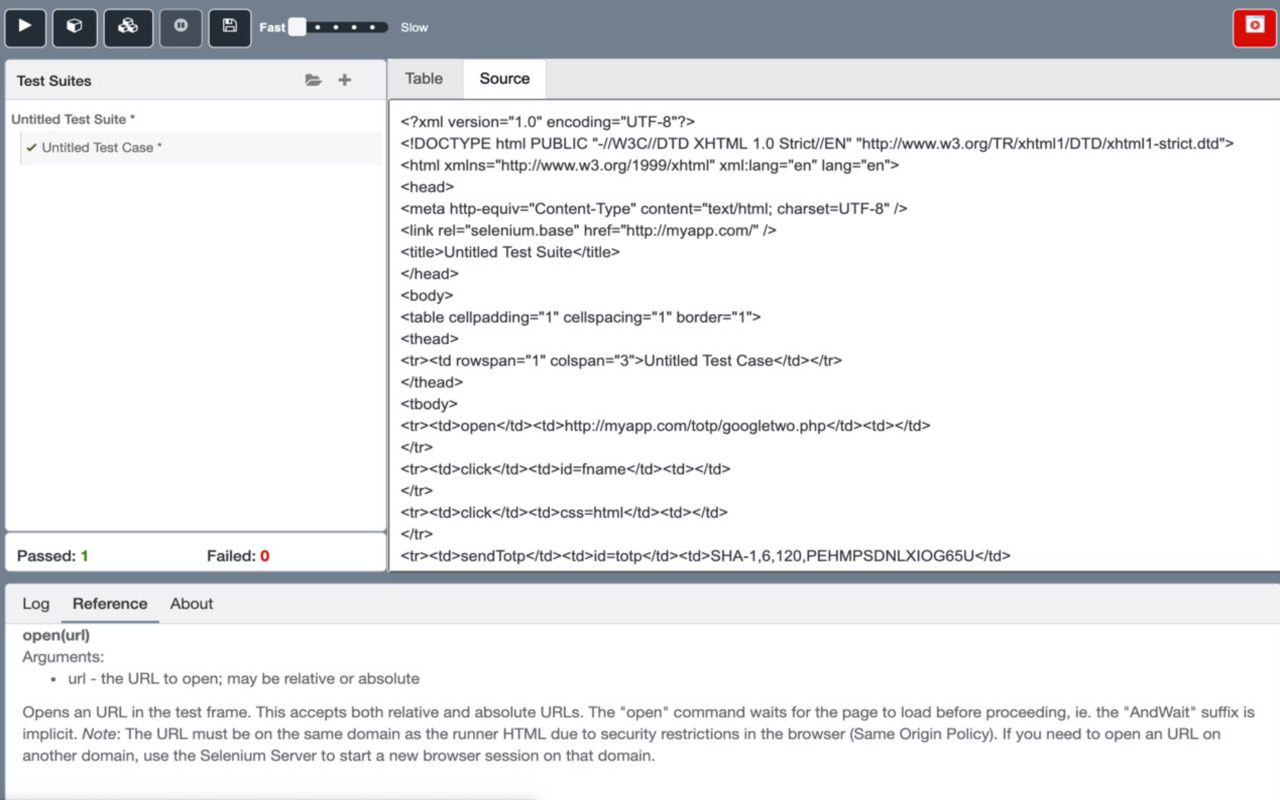Run all test suites with the stacked-cubes icon
Viewport: 1280px width, 800px height.
click(x=127, y=27)
